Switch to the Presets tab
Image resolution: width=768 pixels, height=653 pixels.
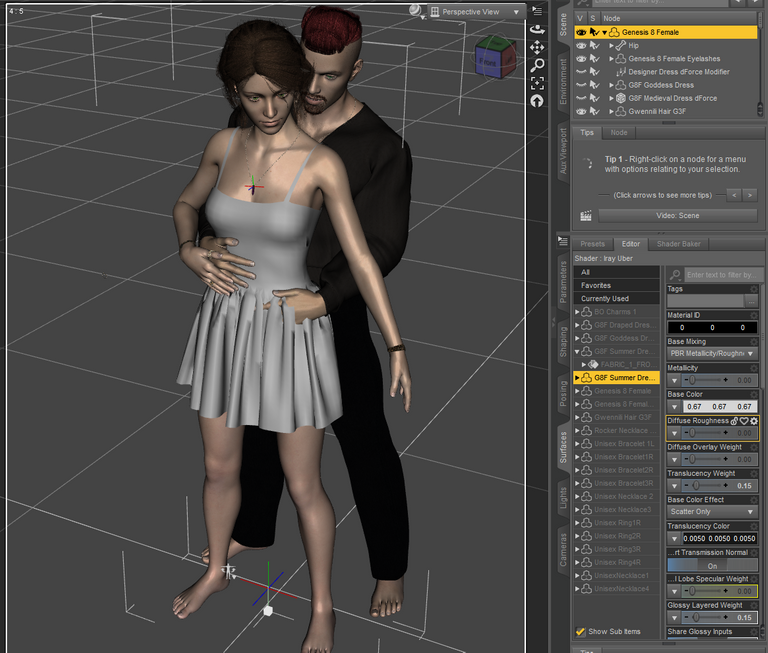[592, 244]
